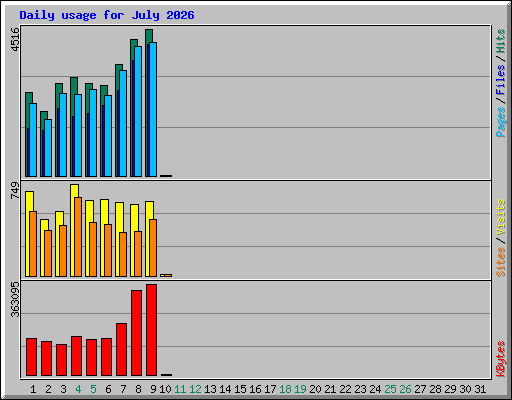This screenshot has height=400, width=512.
Task: Click green day 4 on the x-axis
Action: point(78,389)
